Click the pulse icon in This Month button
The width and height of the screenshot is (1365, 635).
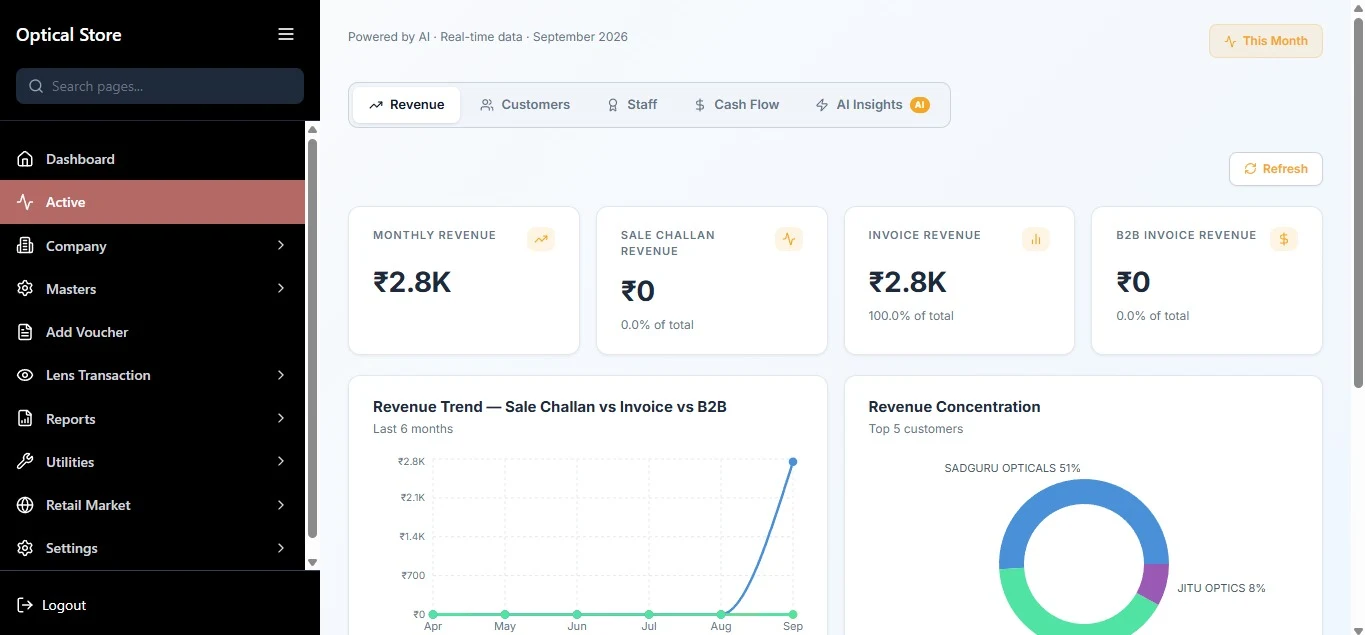coord(1230,41)
